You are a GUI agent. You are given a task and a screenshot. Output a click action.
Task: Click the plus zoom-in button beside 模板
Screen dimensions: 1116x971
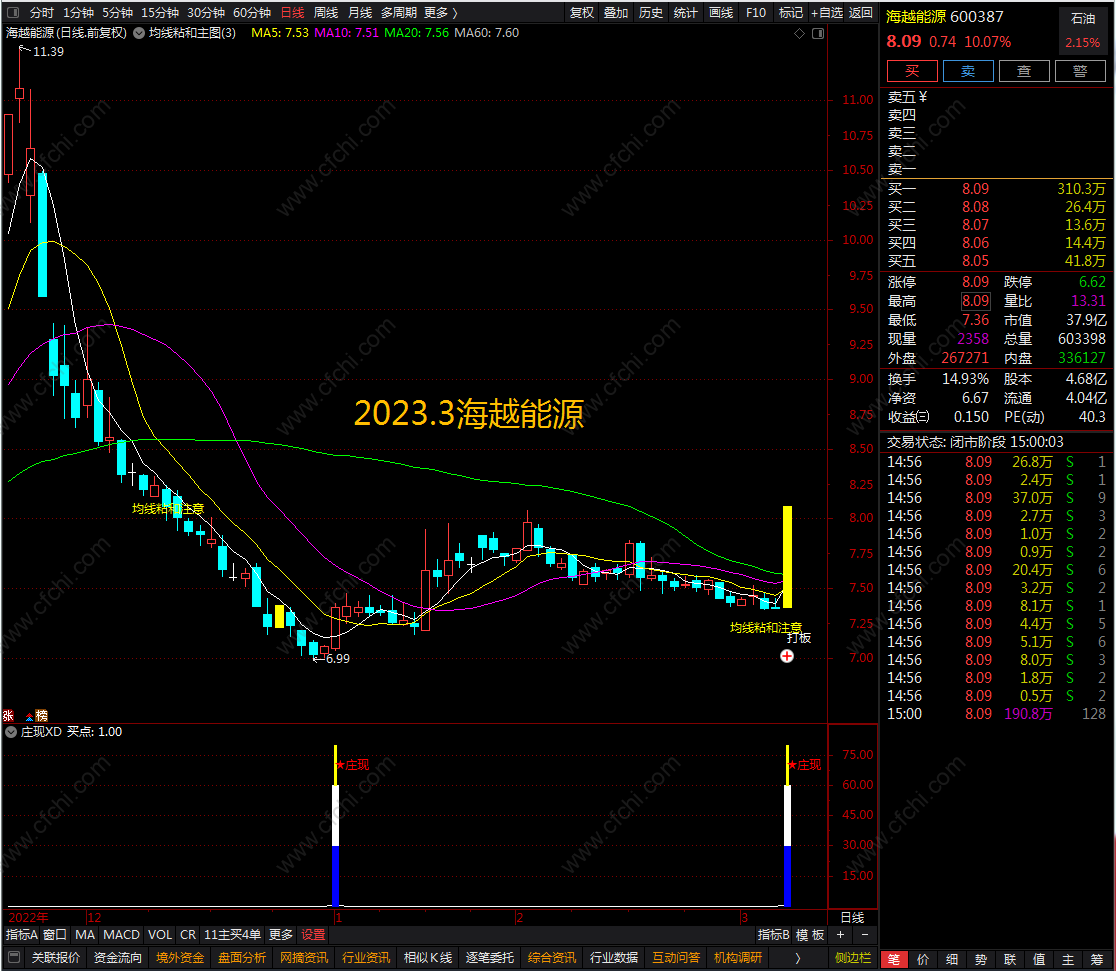841,935
